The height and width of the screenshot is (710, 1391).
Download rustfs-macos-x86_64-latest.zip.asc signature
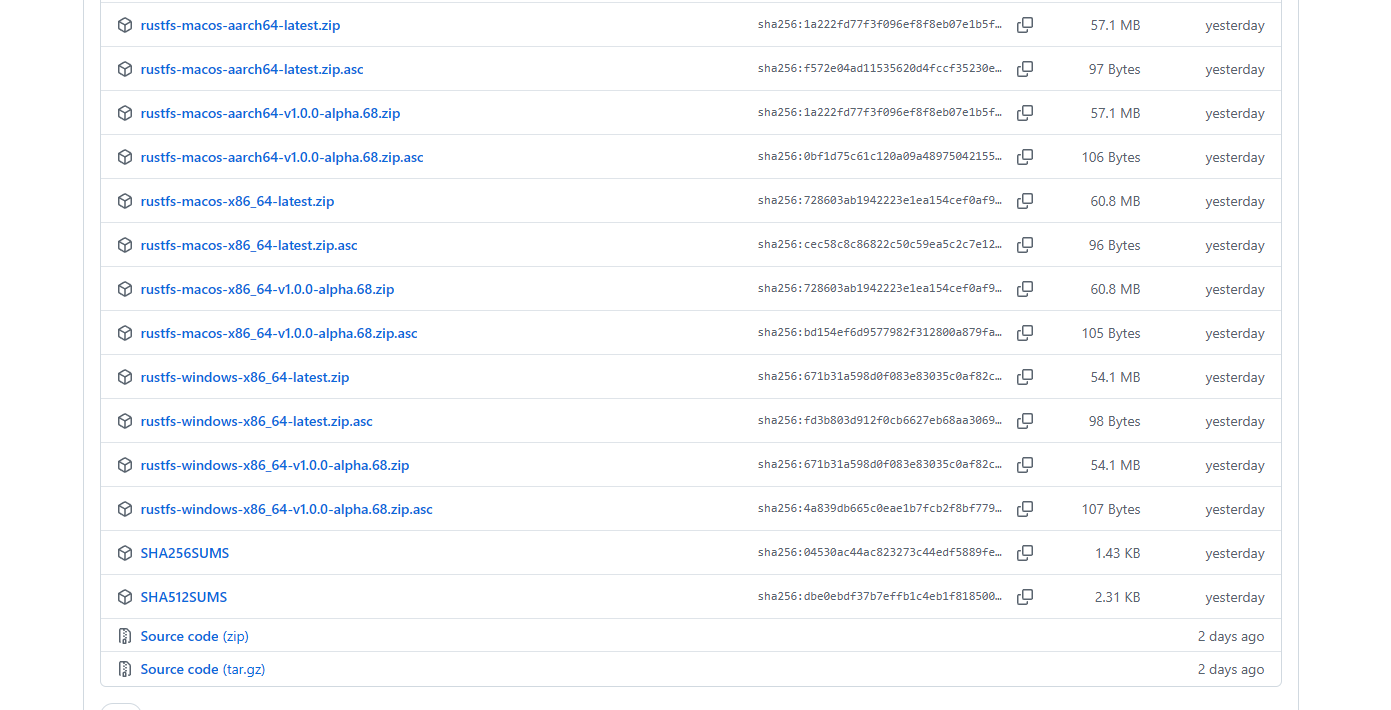pos(248,245)
